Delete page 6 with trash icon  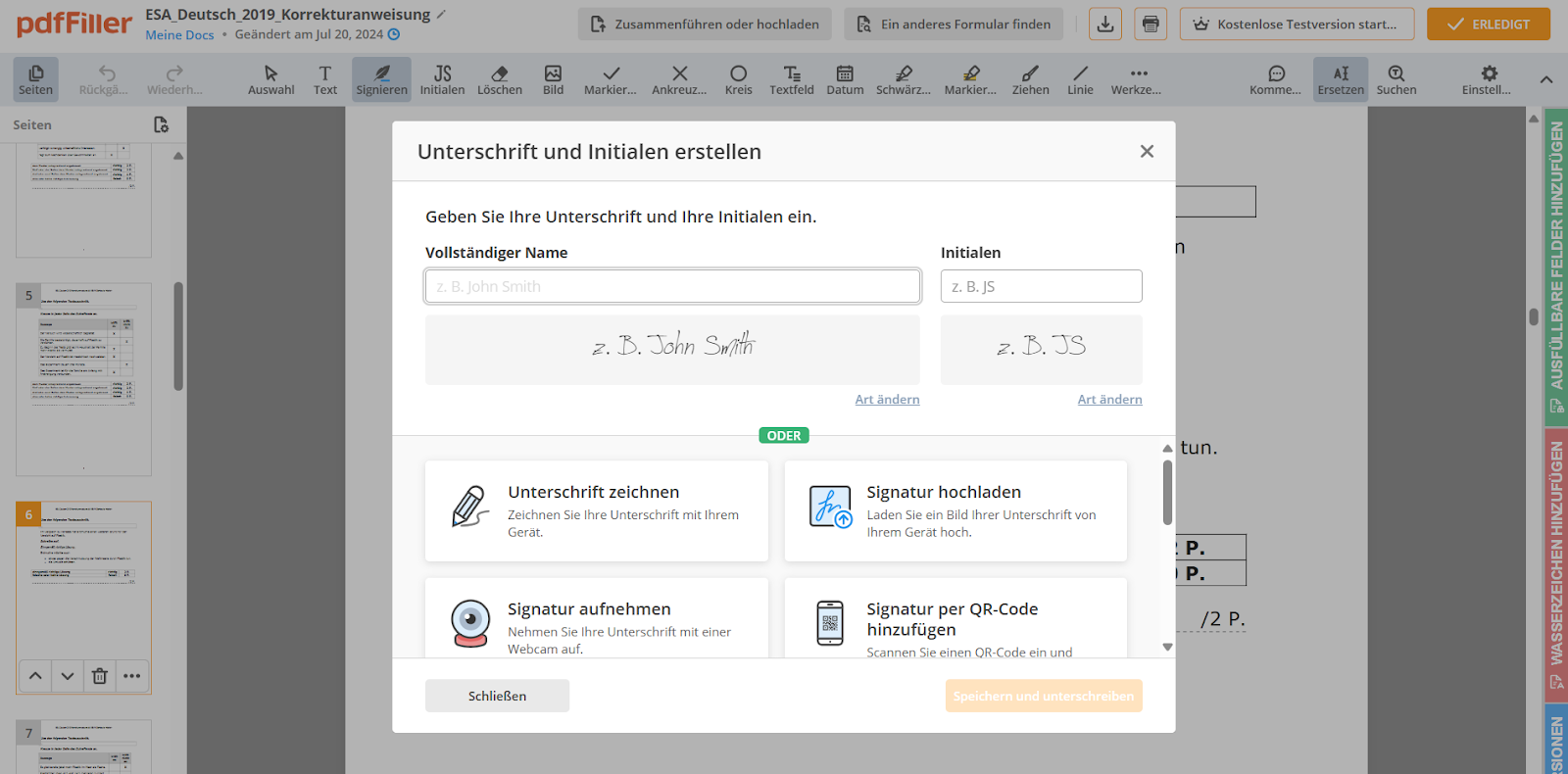pos(99,676)
